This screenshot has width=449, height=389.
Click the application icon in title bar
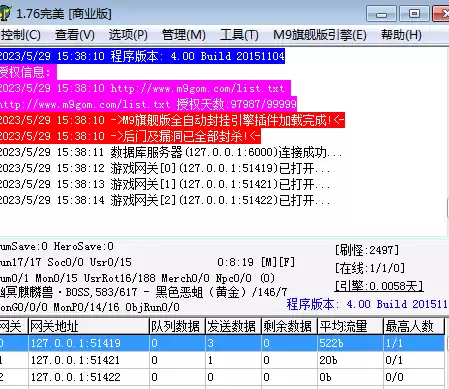click(x=5, y=14)
